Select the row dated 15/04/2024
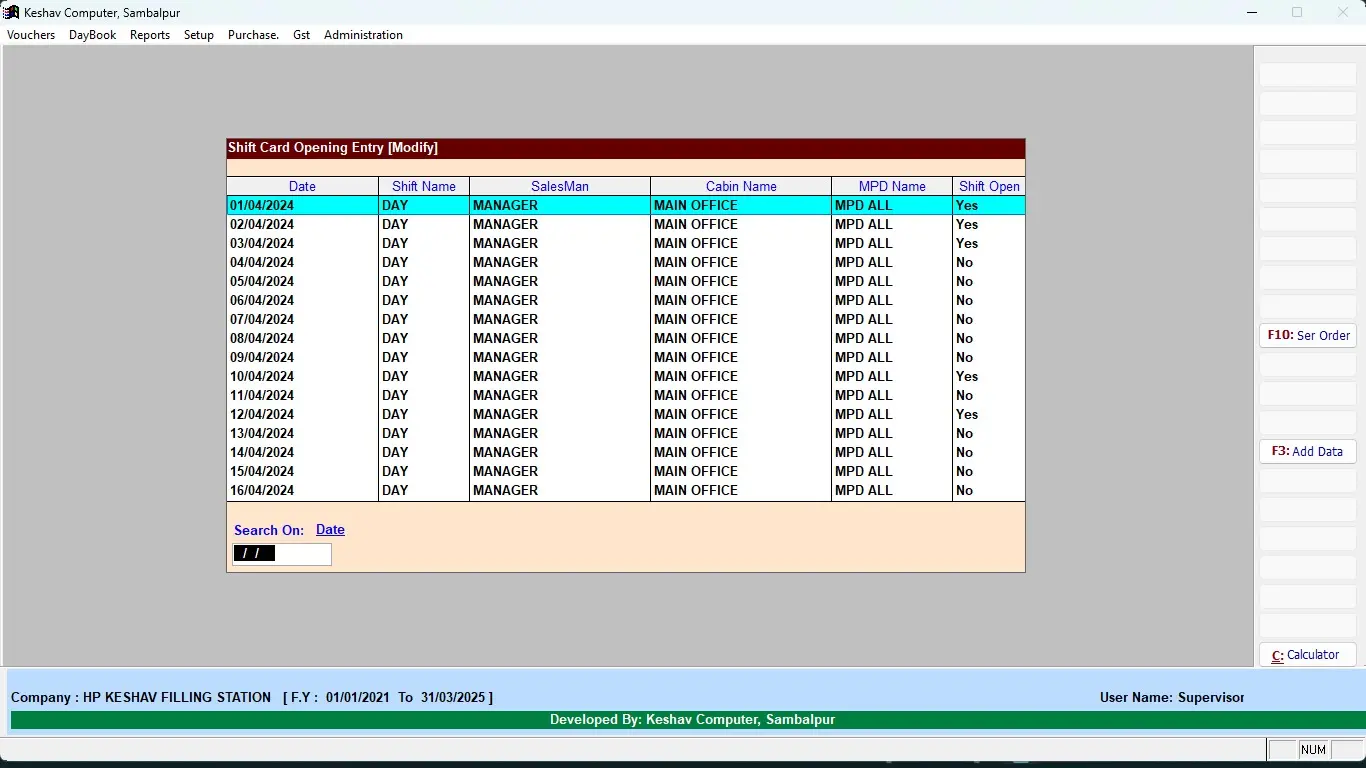The image size is (1366, 768). (626, 471)
